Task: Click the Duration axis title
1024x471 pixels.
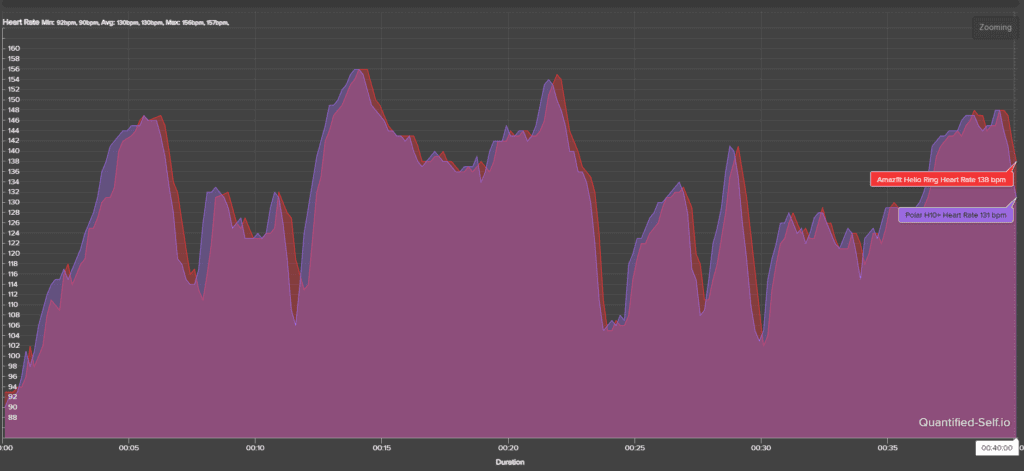Action: coord(510,463)
